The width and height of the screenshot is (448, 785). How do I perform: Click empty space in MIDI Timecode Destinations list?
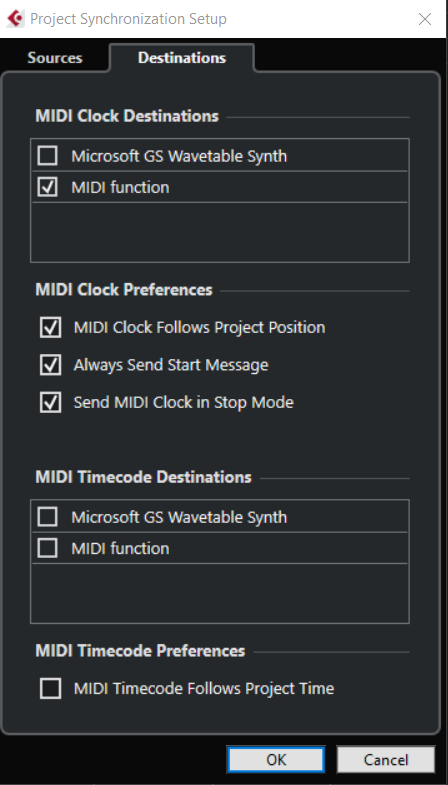(220, 593)
